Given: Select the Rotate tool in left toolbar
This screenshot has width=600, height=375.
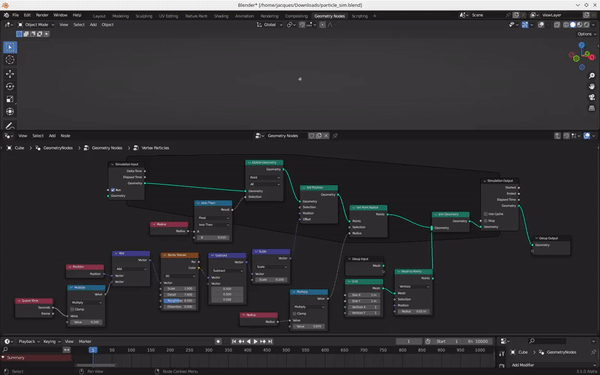Looking at the screenshot, I should (10, 86).
